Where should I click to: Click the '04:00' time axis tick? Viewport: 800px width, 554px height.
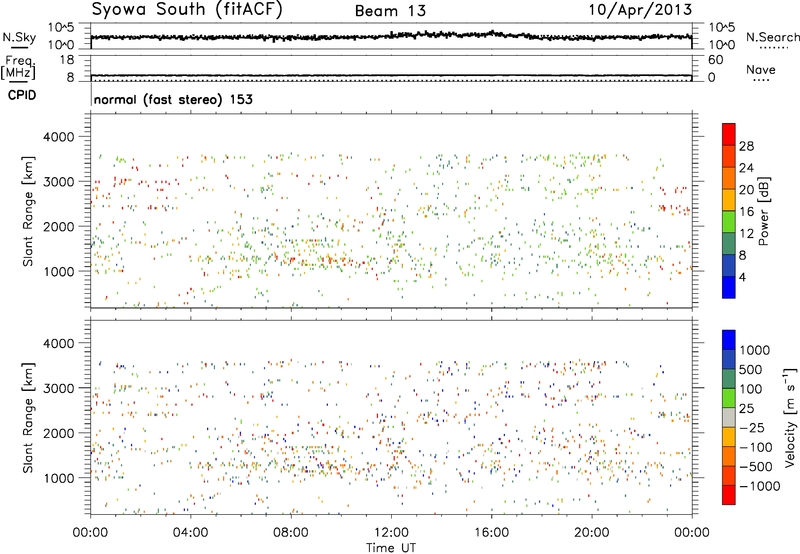click(190, 533)
